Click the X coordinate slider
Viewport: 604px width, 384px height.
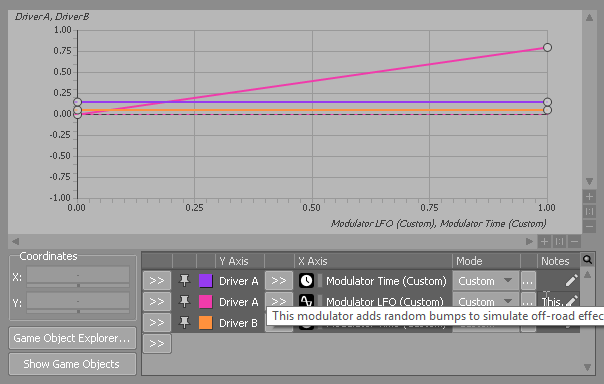tap(78, 286)
